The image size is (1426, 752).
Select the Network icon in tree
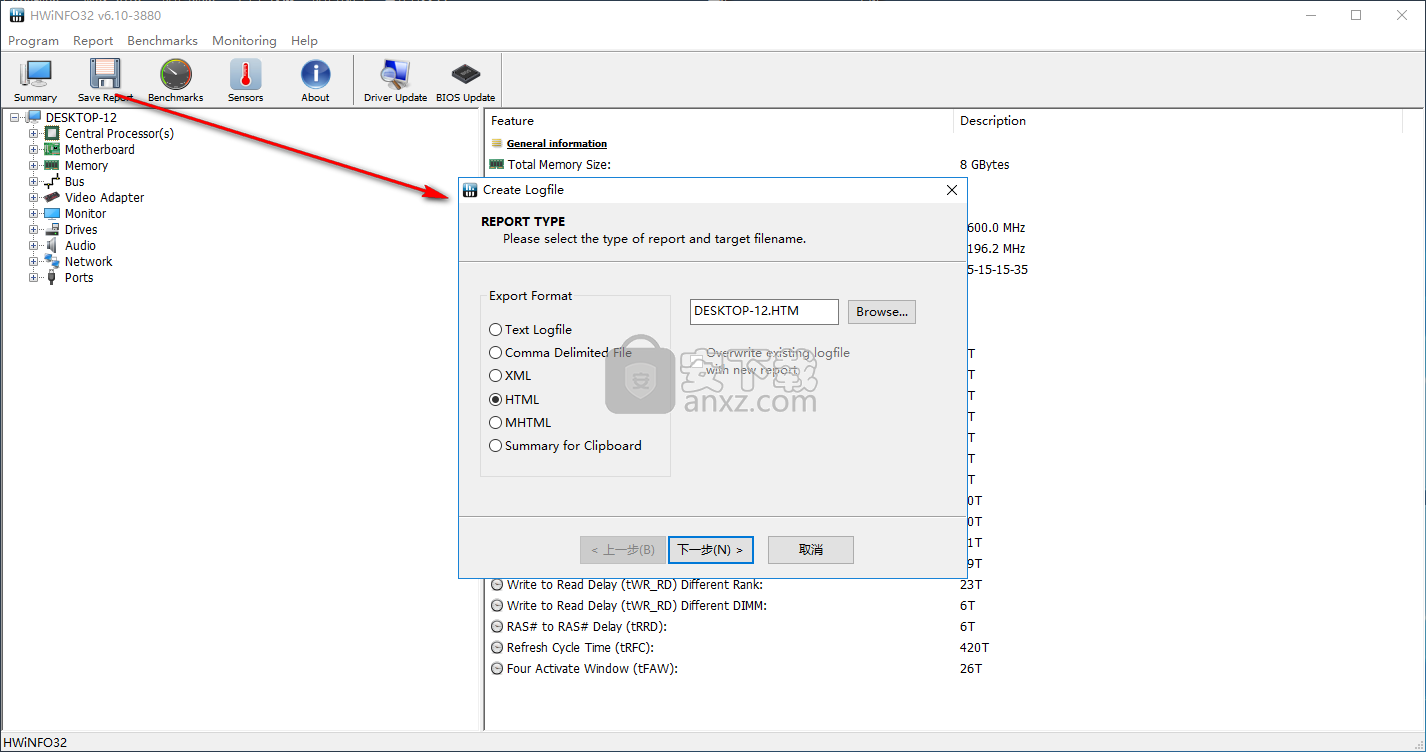[52, 261]
